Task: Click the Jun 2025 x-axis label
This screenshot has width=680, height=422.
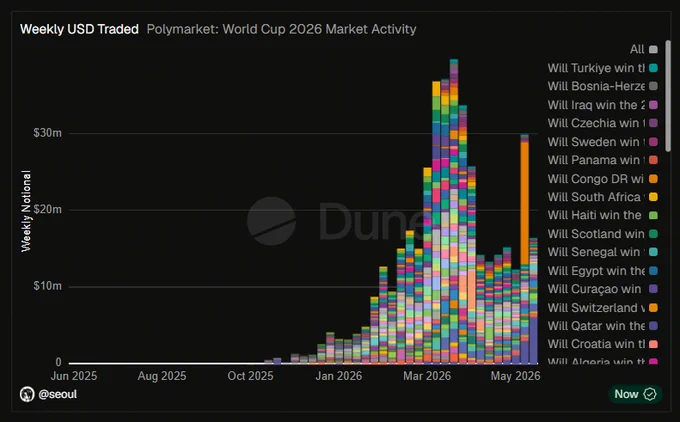Action: [x=74, y=376]
